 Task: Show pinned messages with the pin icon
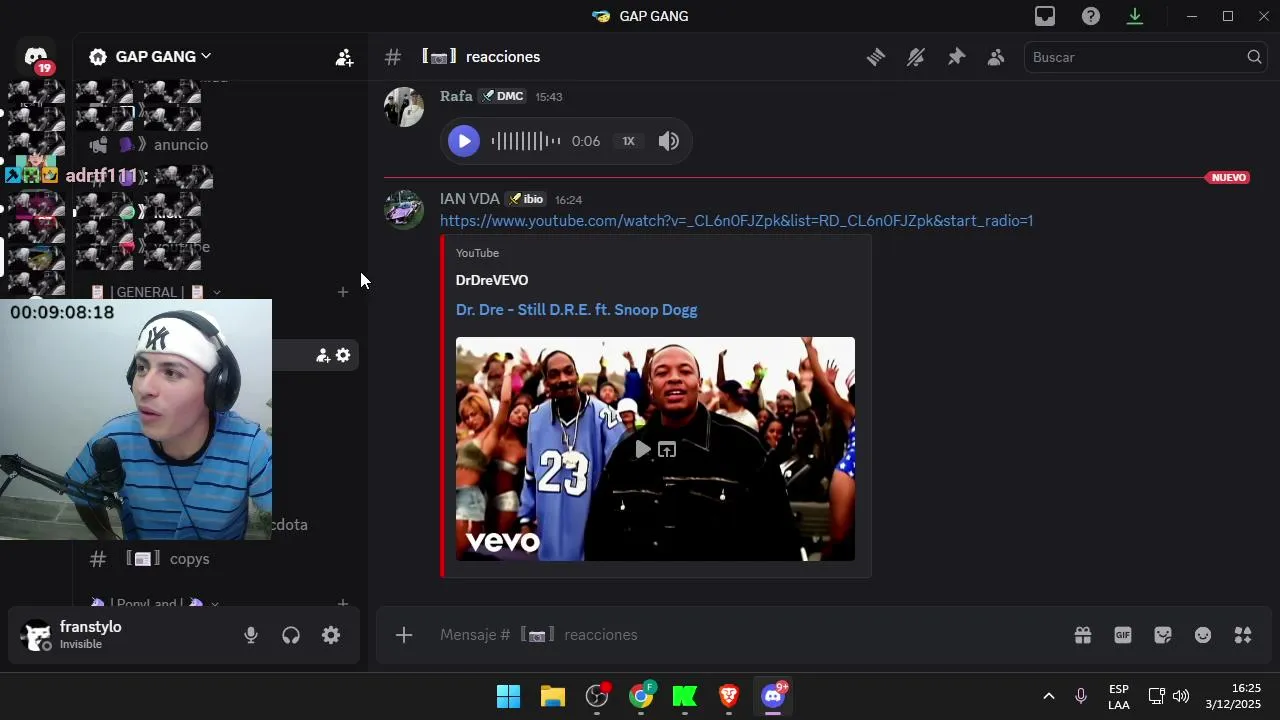[956, 57]
